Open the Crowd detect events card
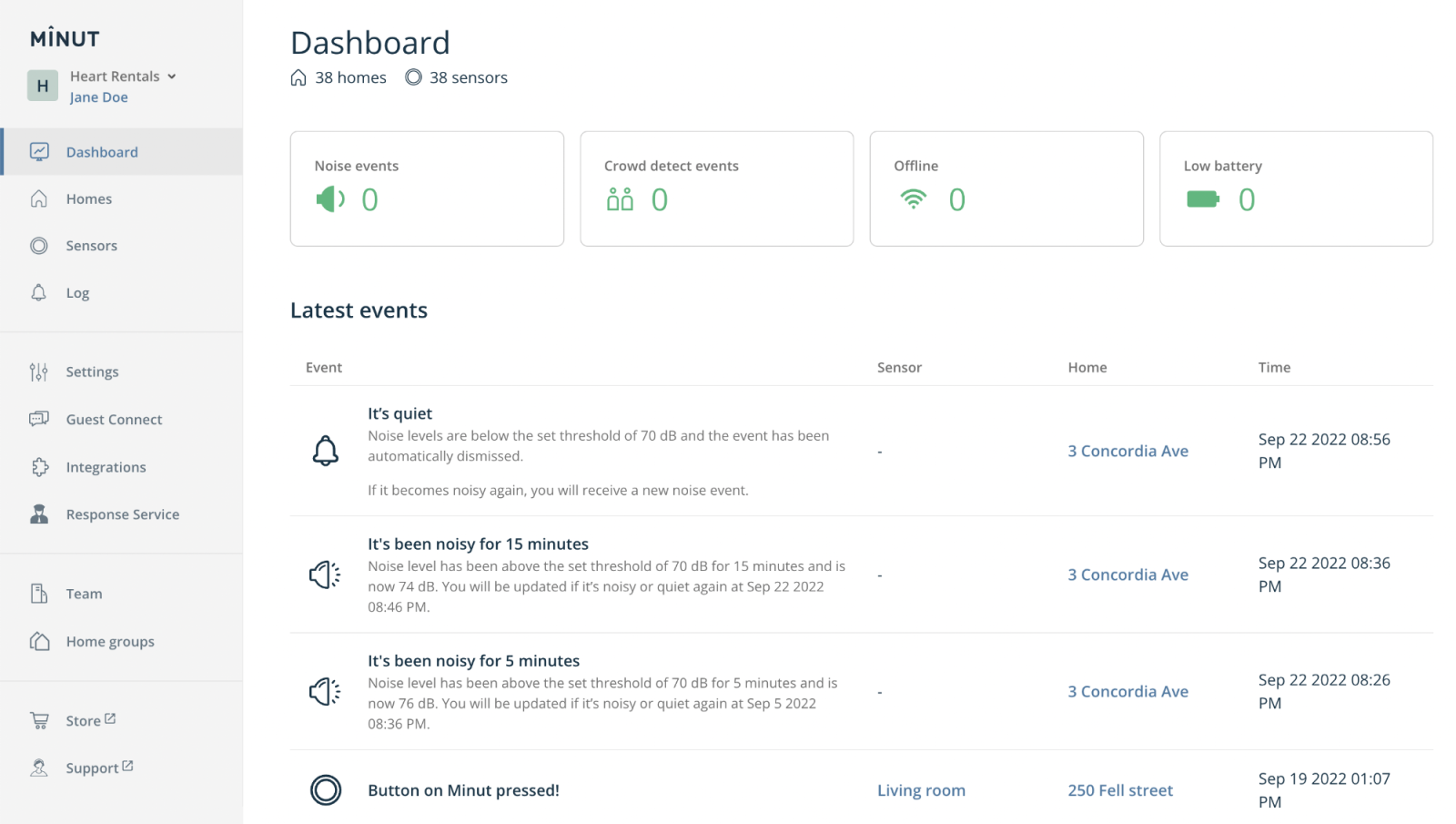Screen dimensions: 1456x824 click(x=716, y=188)
